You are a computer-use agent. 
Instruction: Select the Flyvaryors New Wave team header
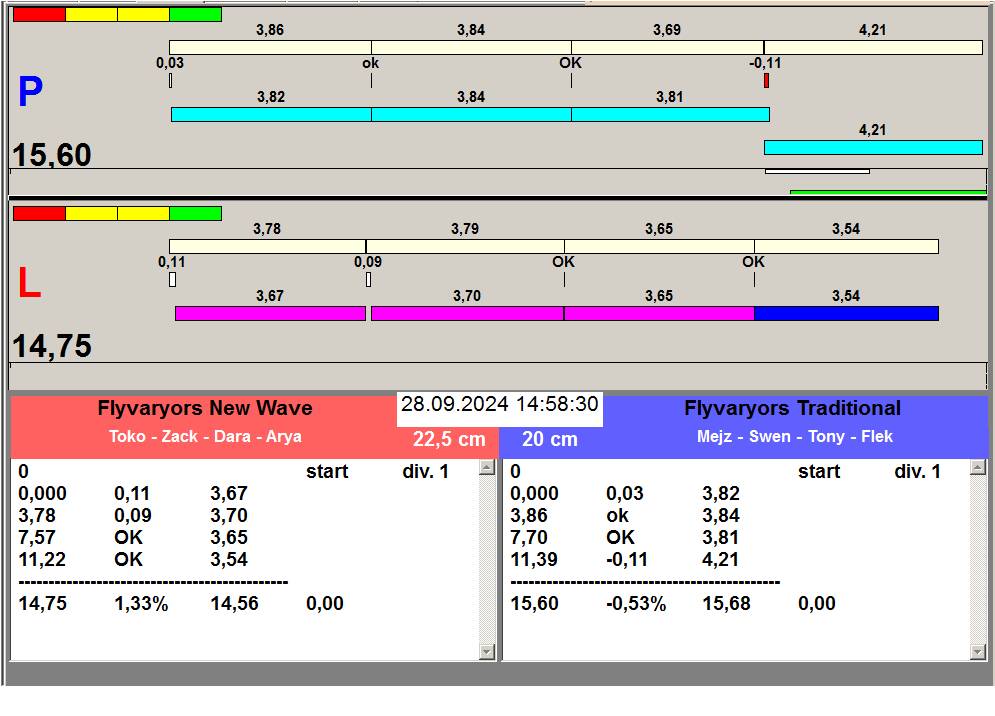pyautogui.click(x=205, y=408)
